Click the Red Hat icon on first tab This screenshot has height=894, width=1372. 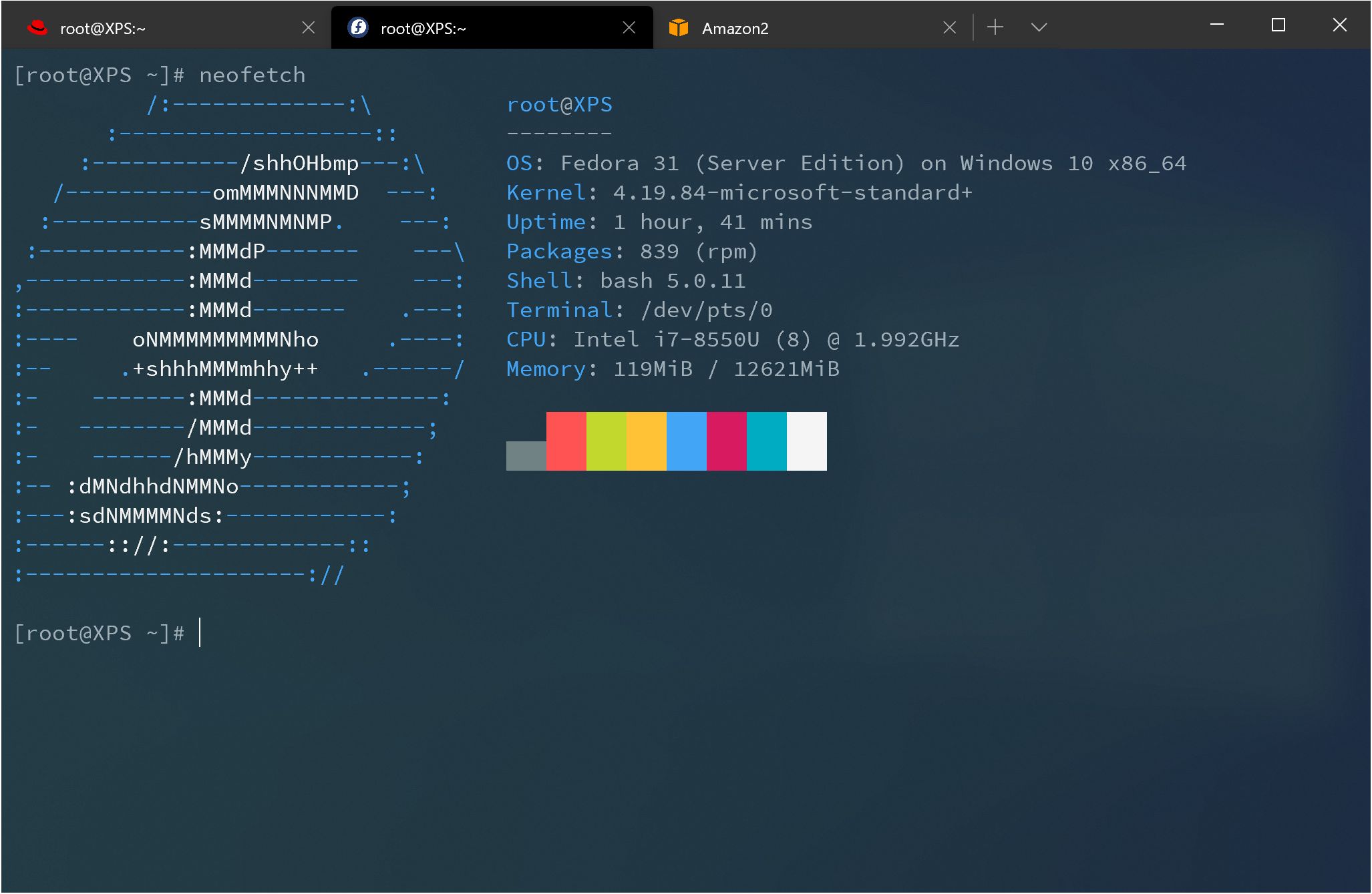[38, 27]
